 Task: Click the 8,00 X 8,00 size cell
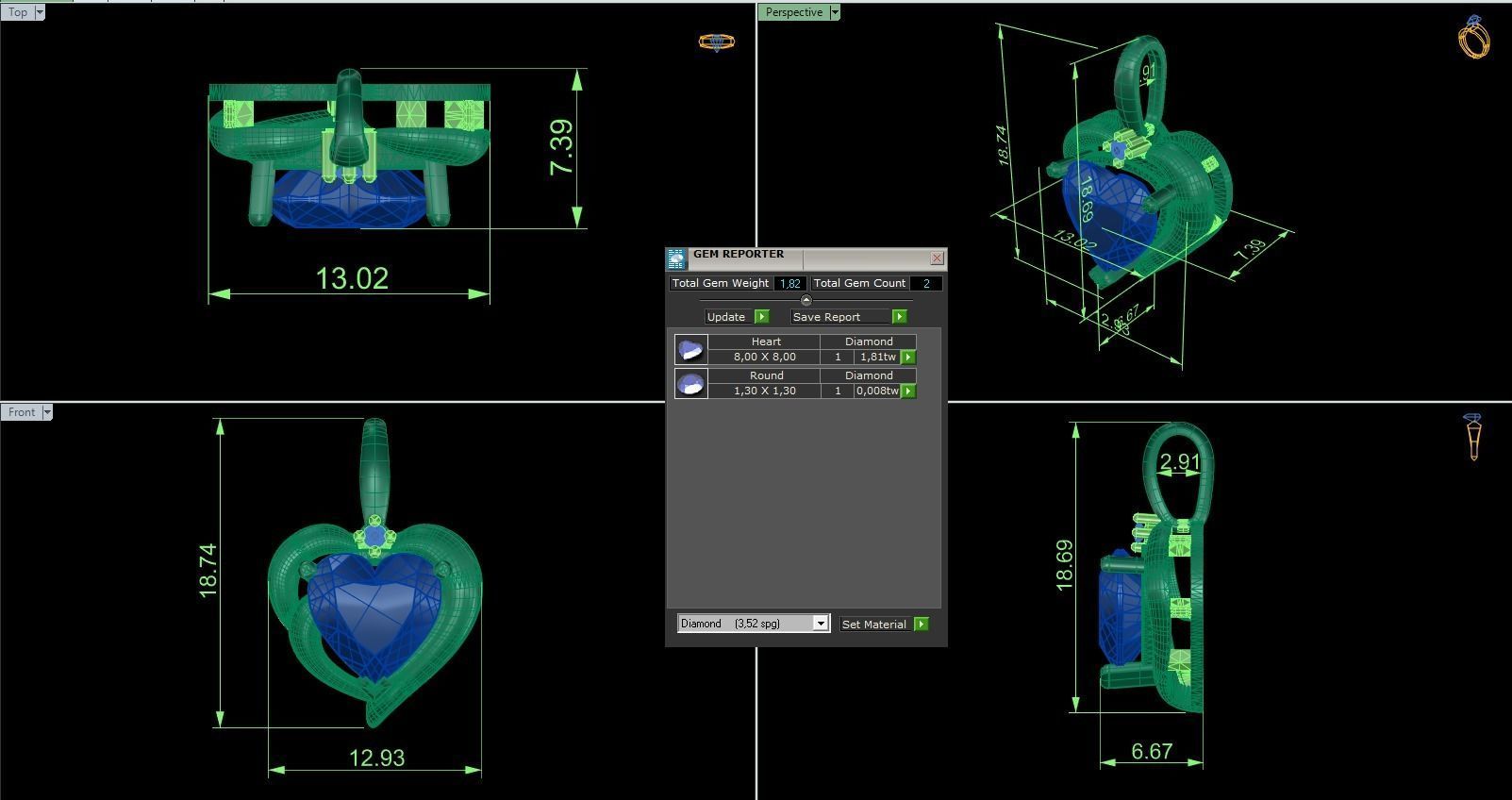point(765,357)
